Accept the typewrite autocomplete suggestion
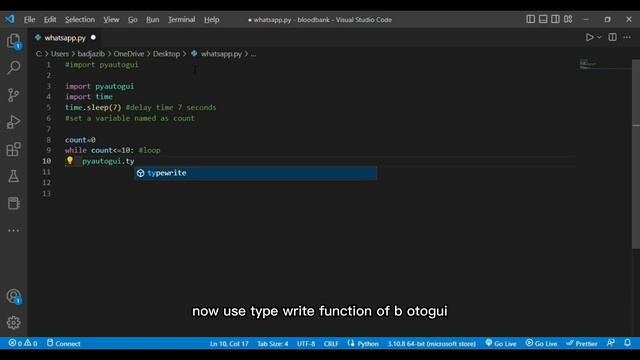The image size is (640, 360). tap(256, 173)
